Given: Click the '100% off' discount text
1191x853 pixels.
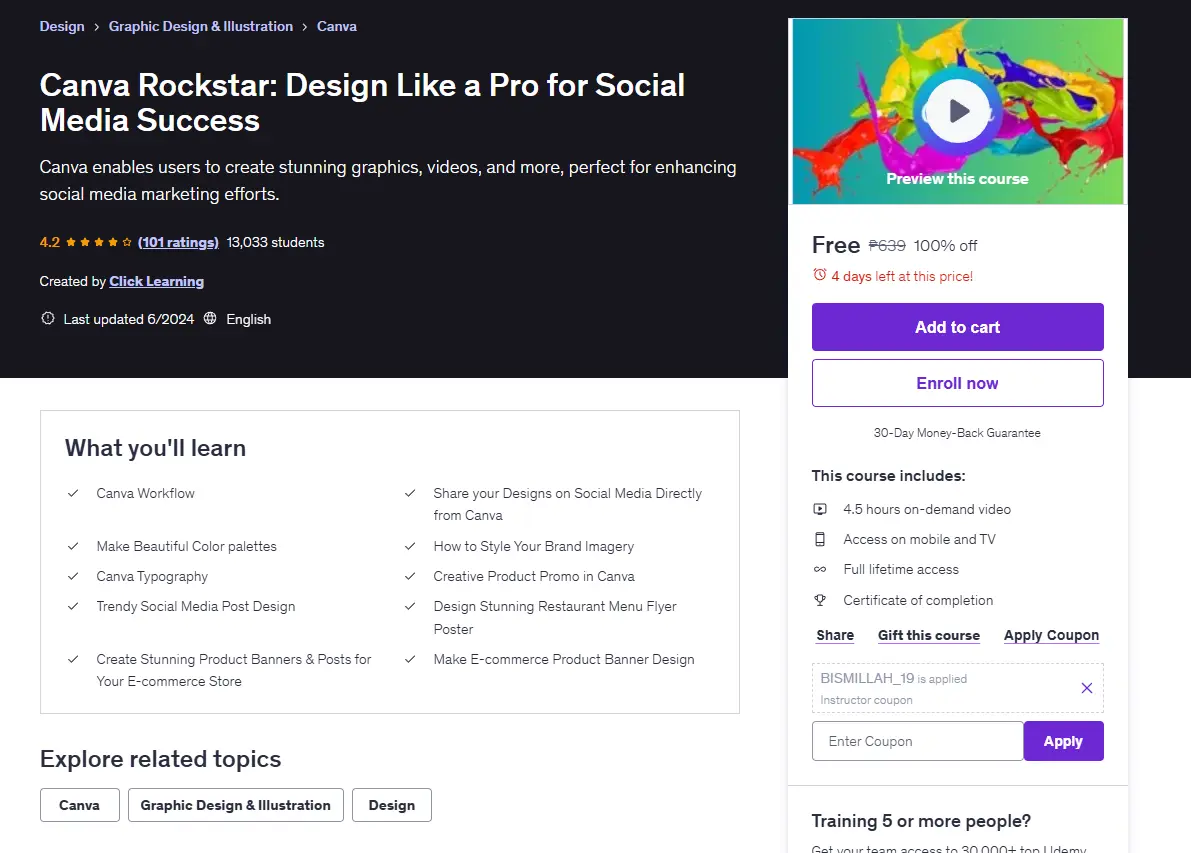Looking at the screenshot, I should click(x=945, y=246).
